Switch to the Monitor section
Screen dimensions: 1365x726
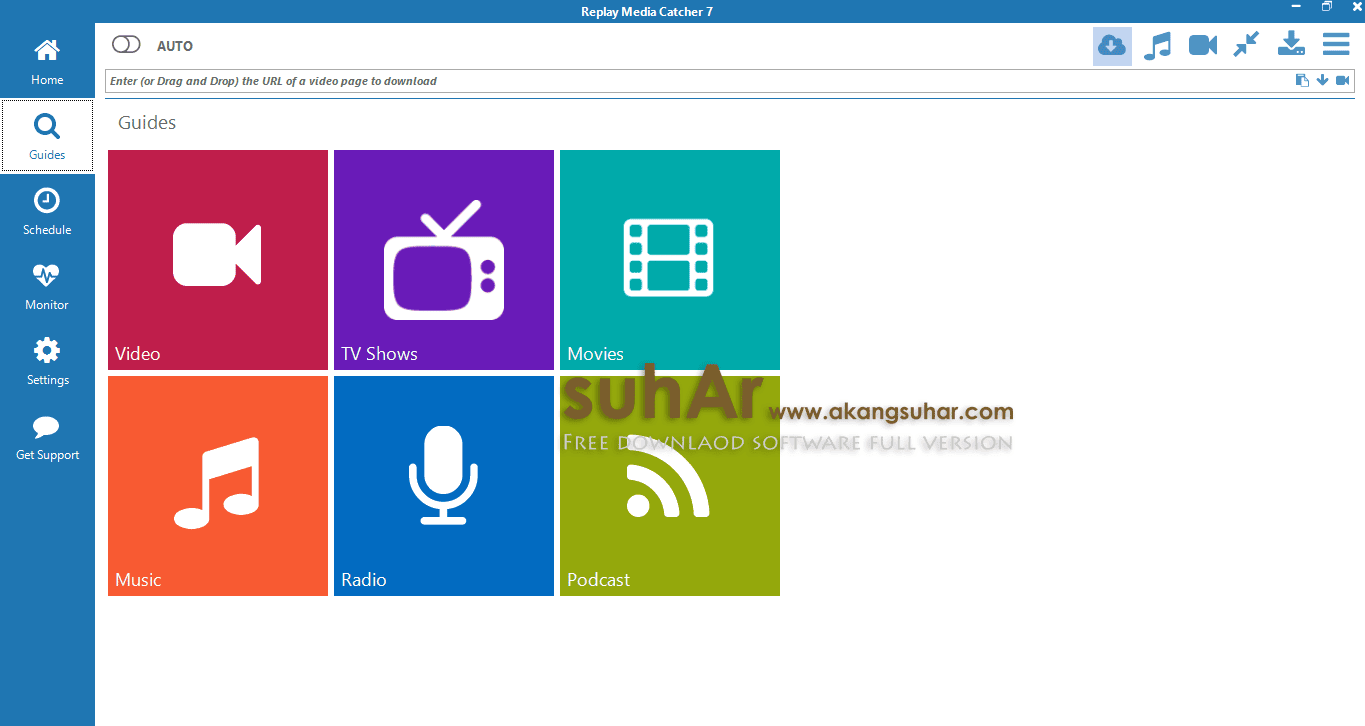pyautogui.click(x=47, y=287)
